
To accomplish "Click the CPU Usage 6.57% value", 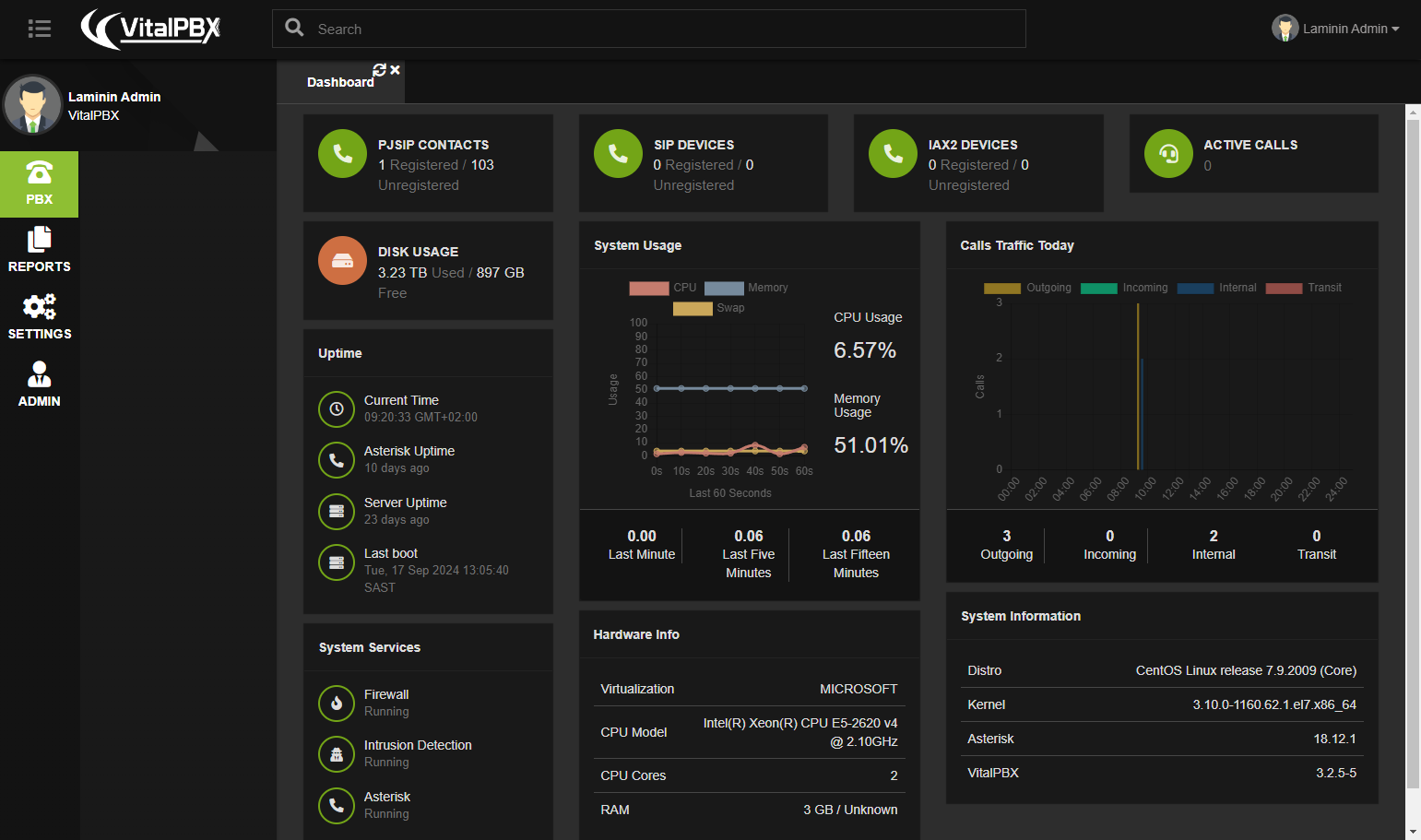I will pyautogui.click(x=865, y=350).
